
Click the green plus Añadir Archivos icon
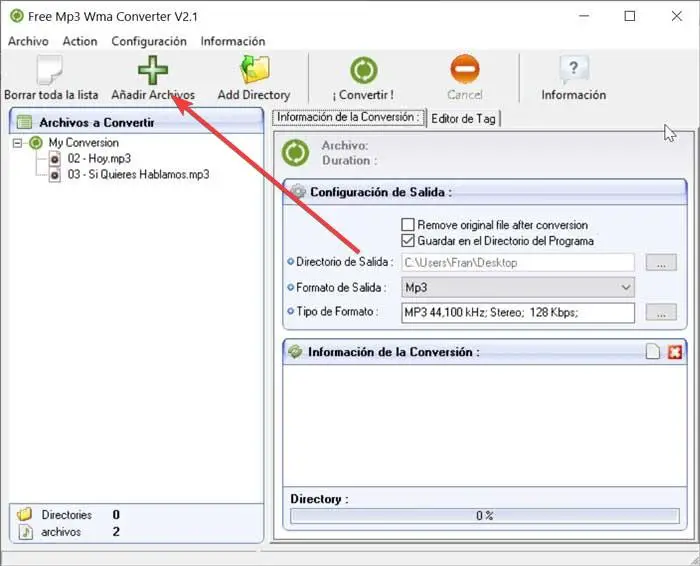coord(153,70)
